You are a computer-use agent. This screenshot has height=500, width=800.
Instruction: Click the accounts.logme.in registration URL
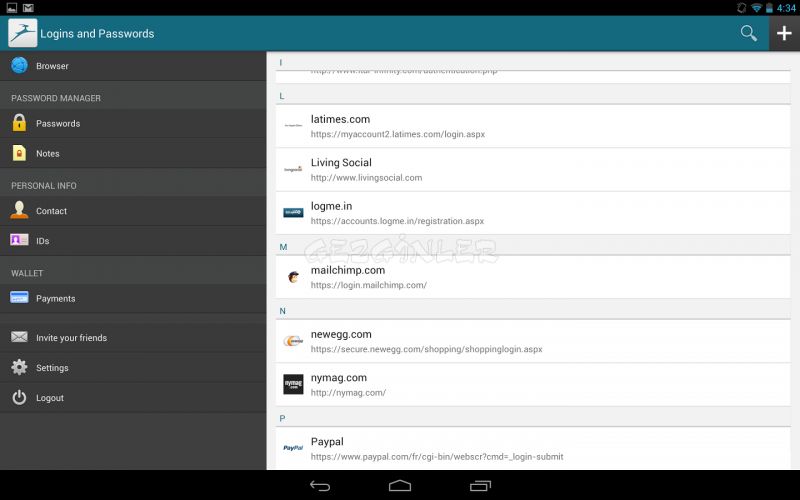click(x=397, y=221)
